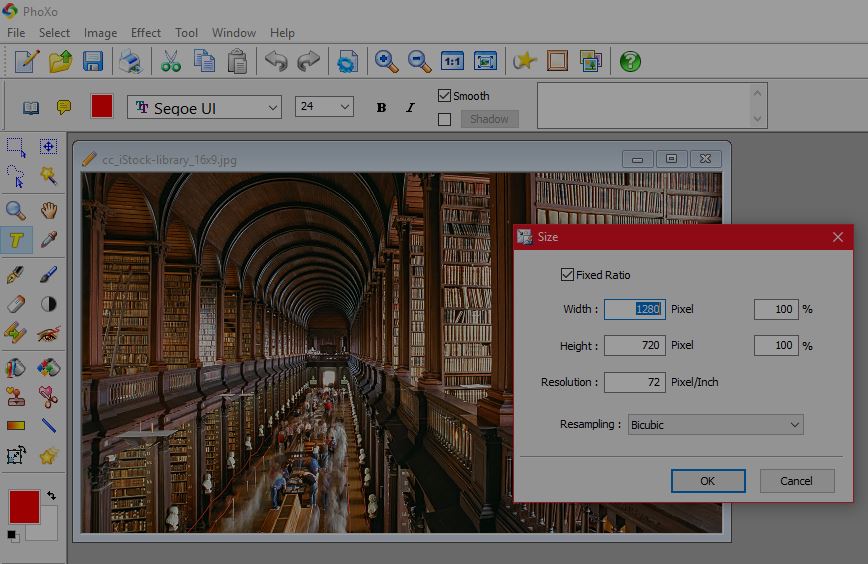Toggle the Smooth checkbox
Viewport: 868px width, 564px height.
pos(445,96)
